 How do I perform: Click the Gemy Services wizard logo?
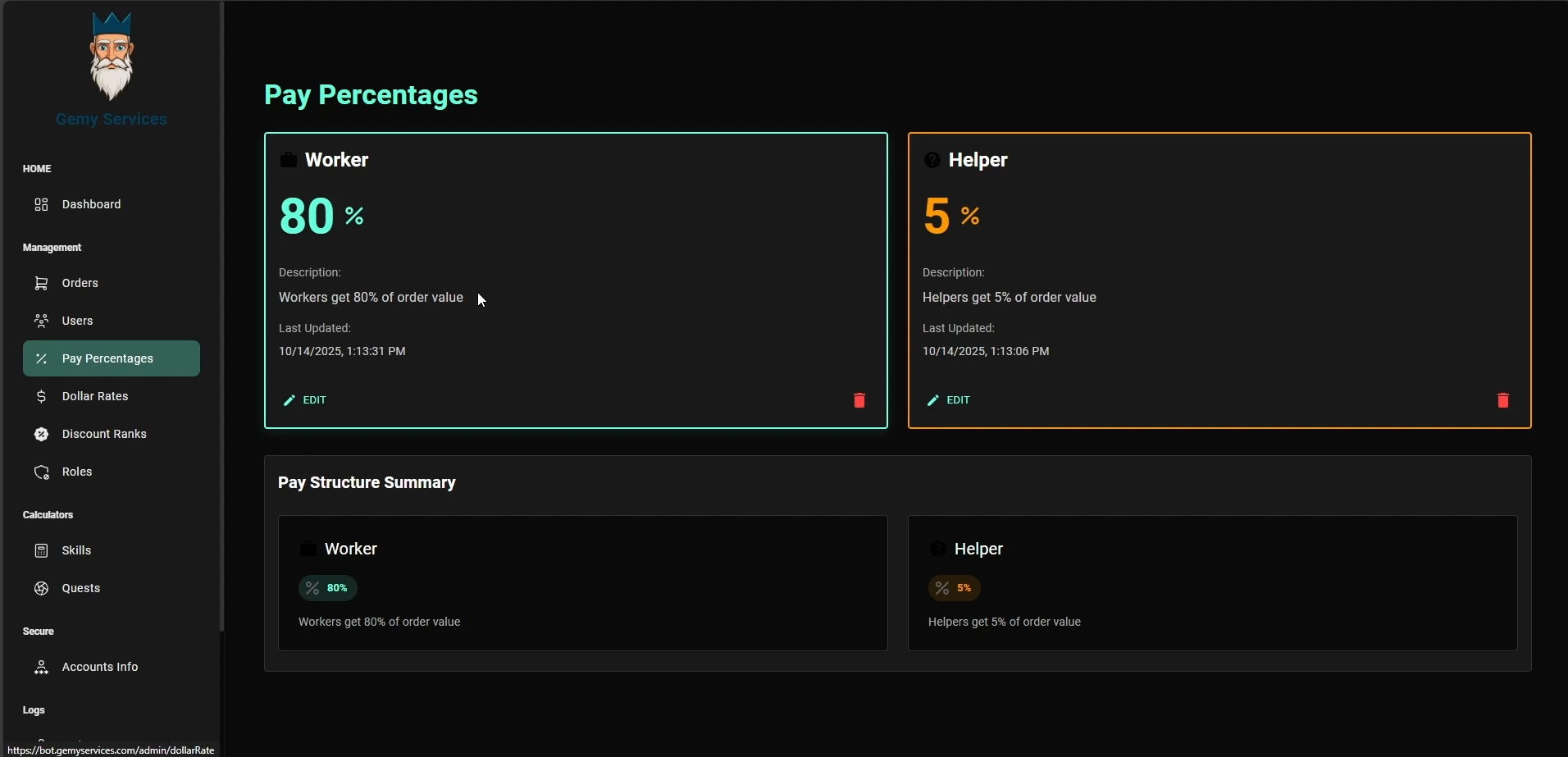(x=111, y=56)
